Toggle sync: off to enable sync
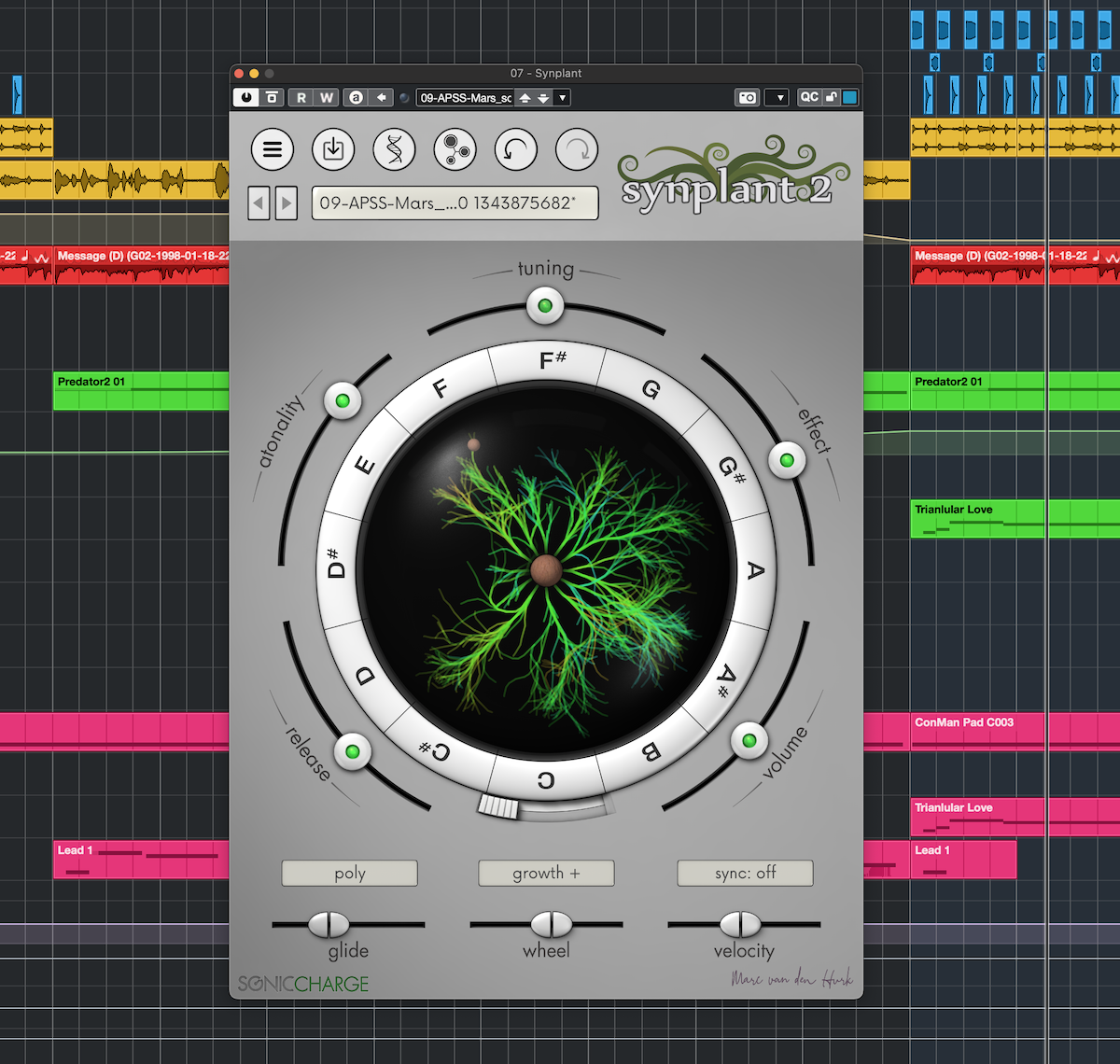 click(x=745, y=873)
